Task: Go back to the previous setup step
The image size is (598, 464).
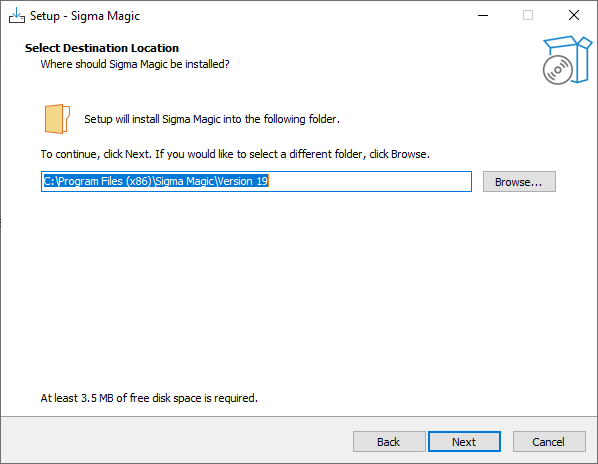Action: pos(389,442)
